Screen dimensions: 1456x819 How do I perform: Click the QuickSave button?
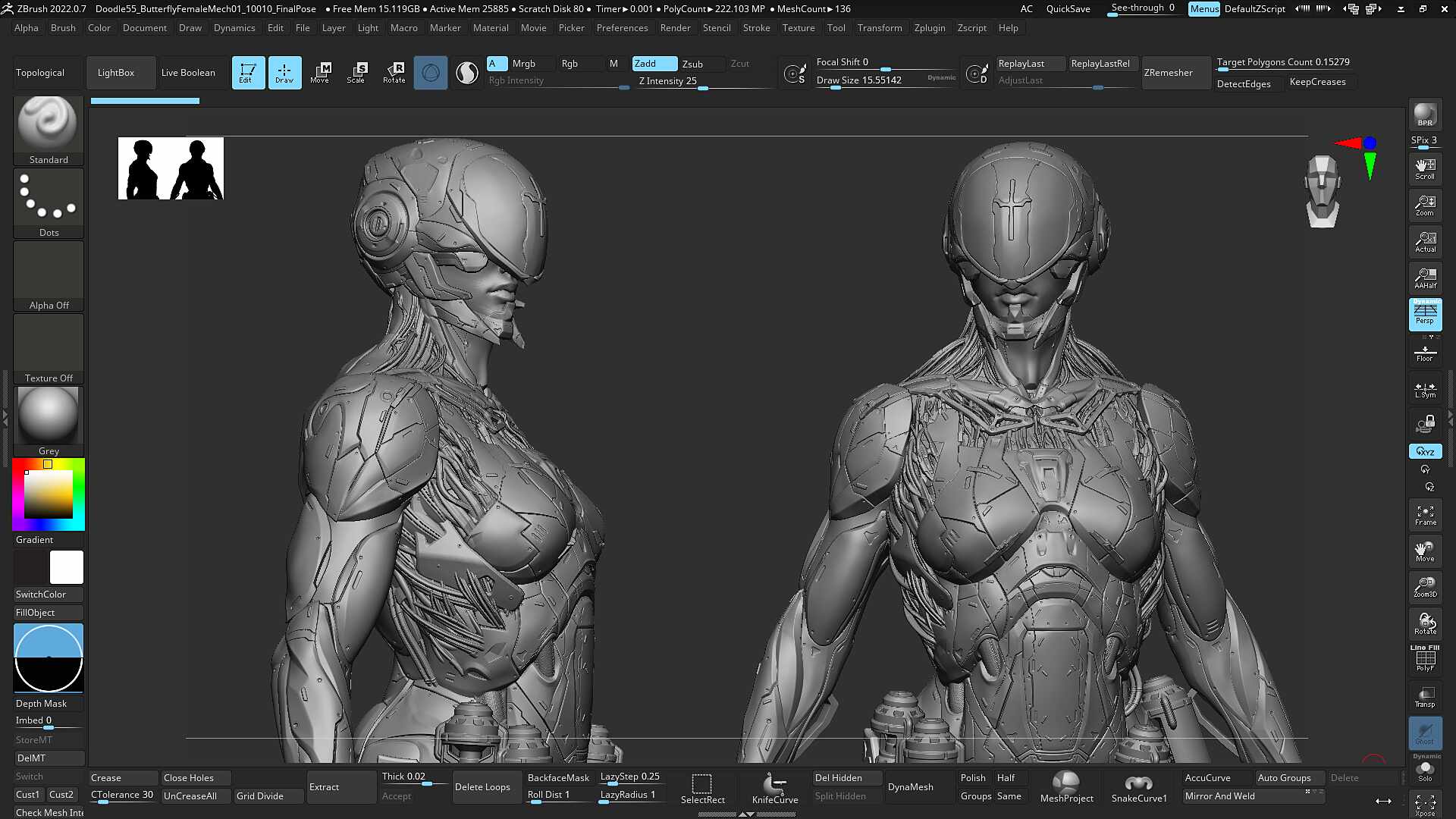point(1068,9)
